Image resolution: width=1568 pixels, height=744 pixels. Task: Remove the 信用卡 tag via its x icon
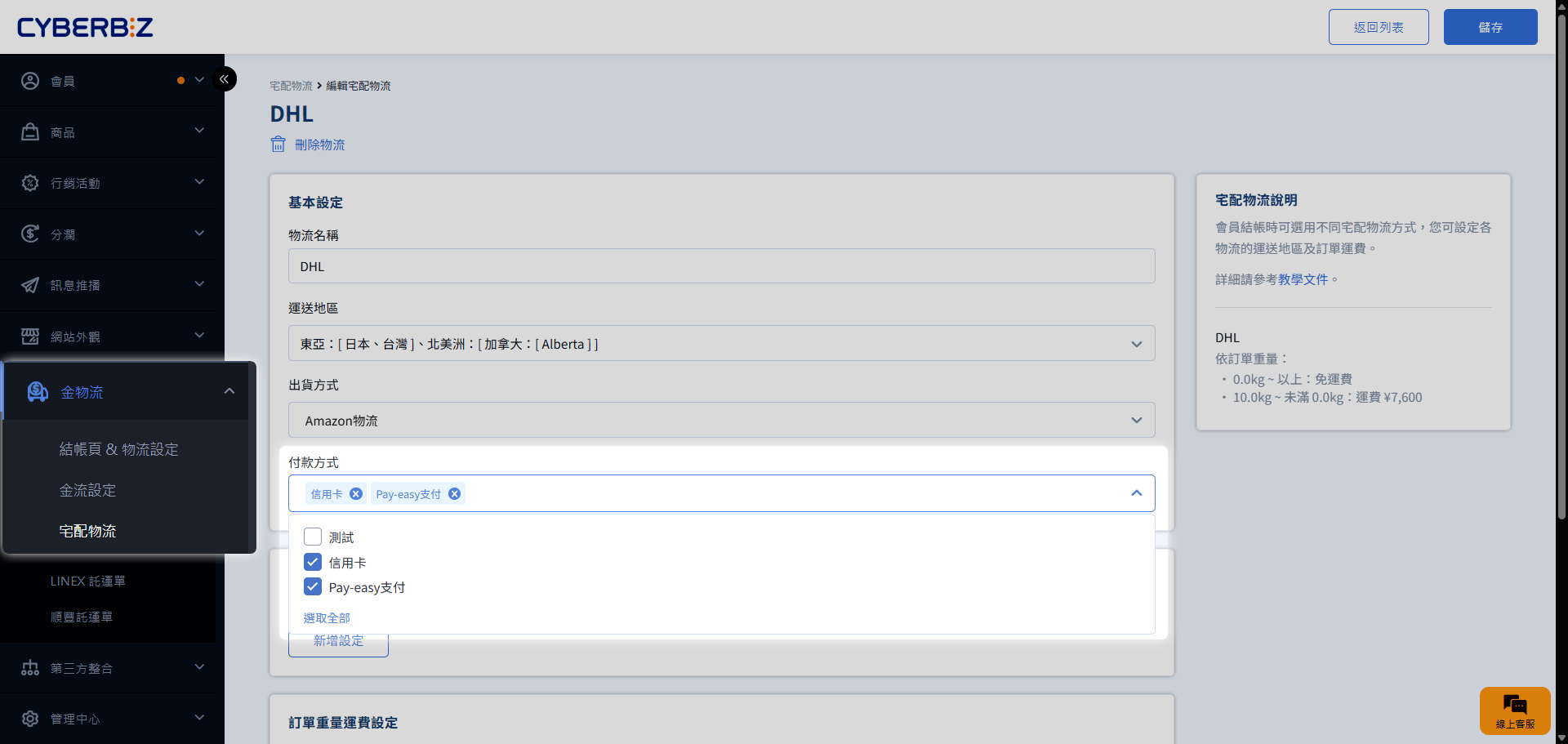356,494
